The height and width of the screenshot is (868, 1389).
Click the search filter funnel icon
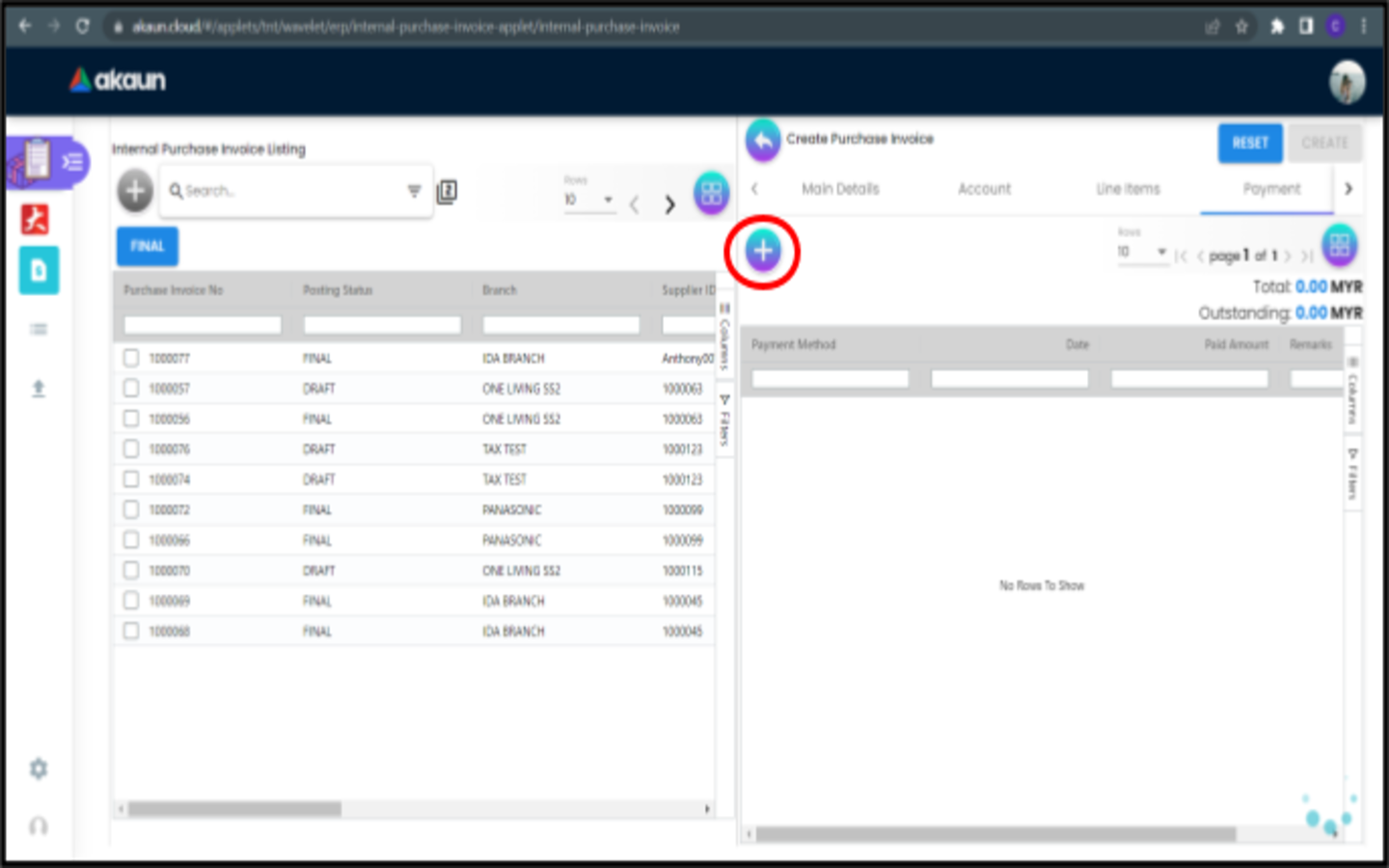click(x=414, y=191)
